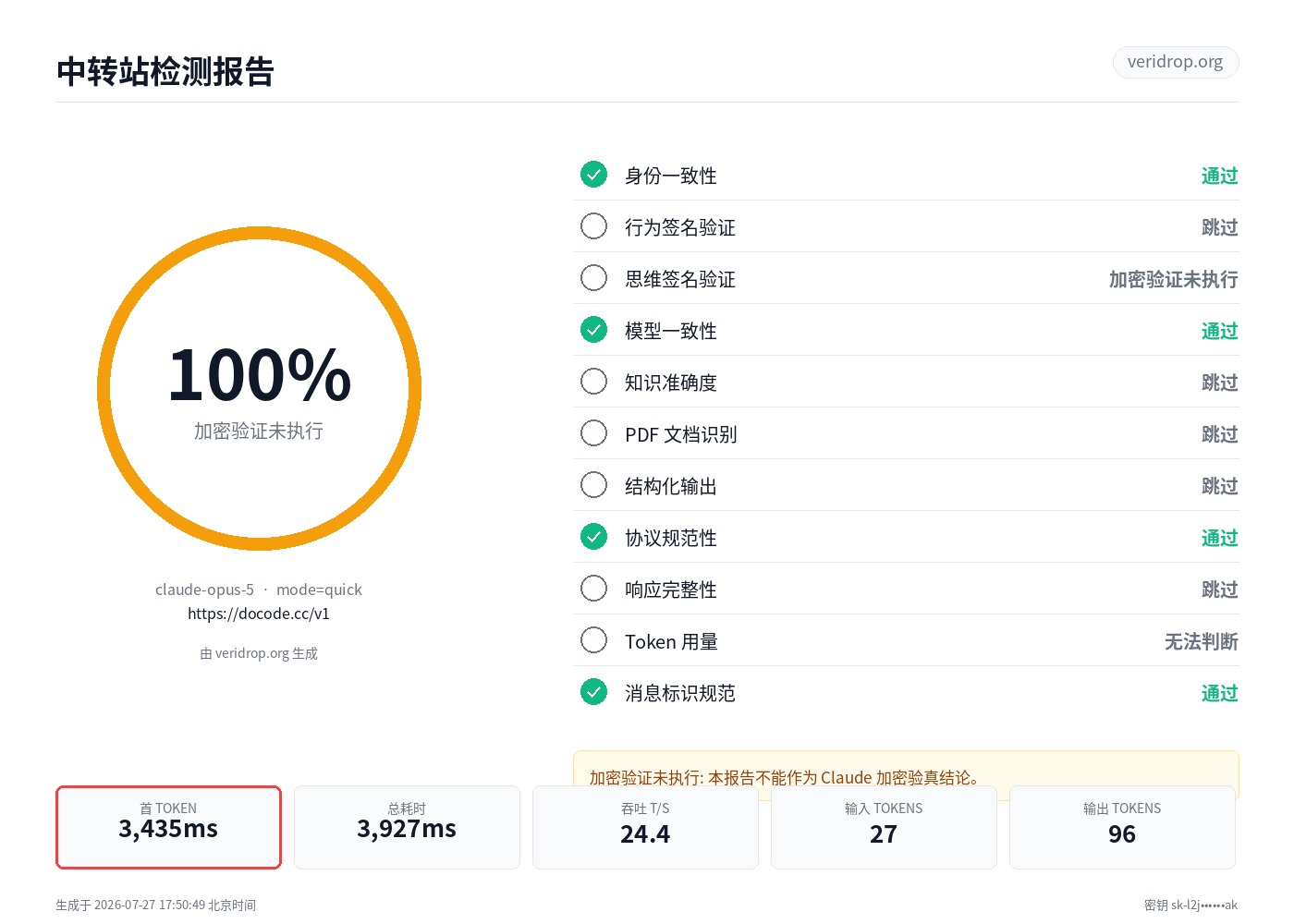Click the veridrop.org badge at top right
1294x924 pixels.
click(1176, 62)
